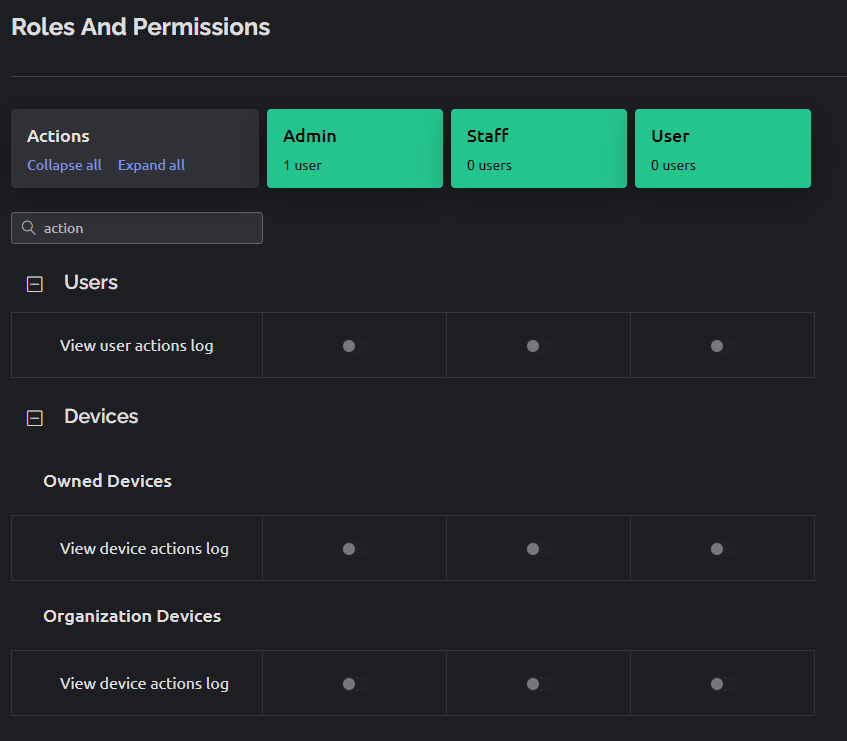Open the Admin role card
Screen dimensions: 847x741
pos(355,149)
